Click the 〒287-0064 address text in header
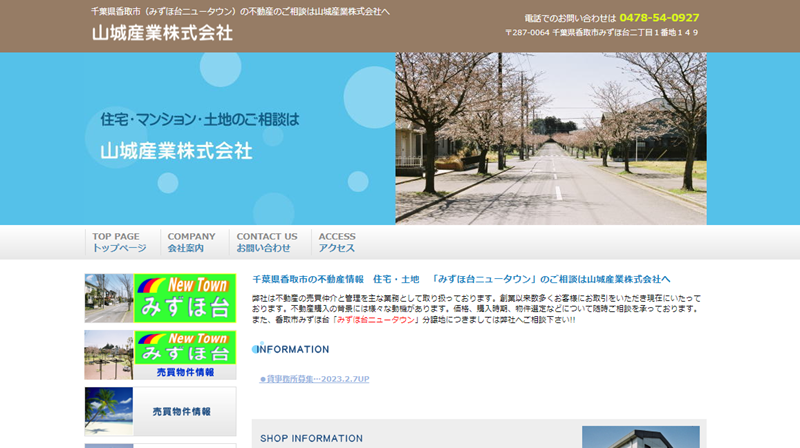This screenshot has height=448, width=800. [601, 33]
